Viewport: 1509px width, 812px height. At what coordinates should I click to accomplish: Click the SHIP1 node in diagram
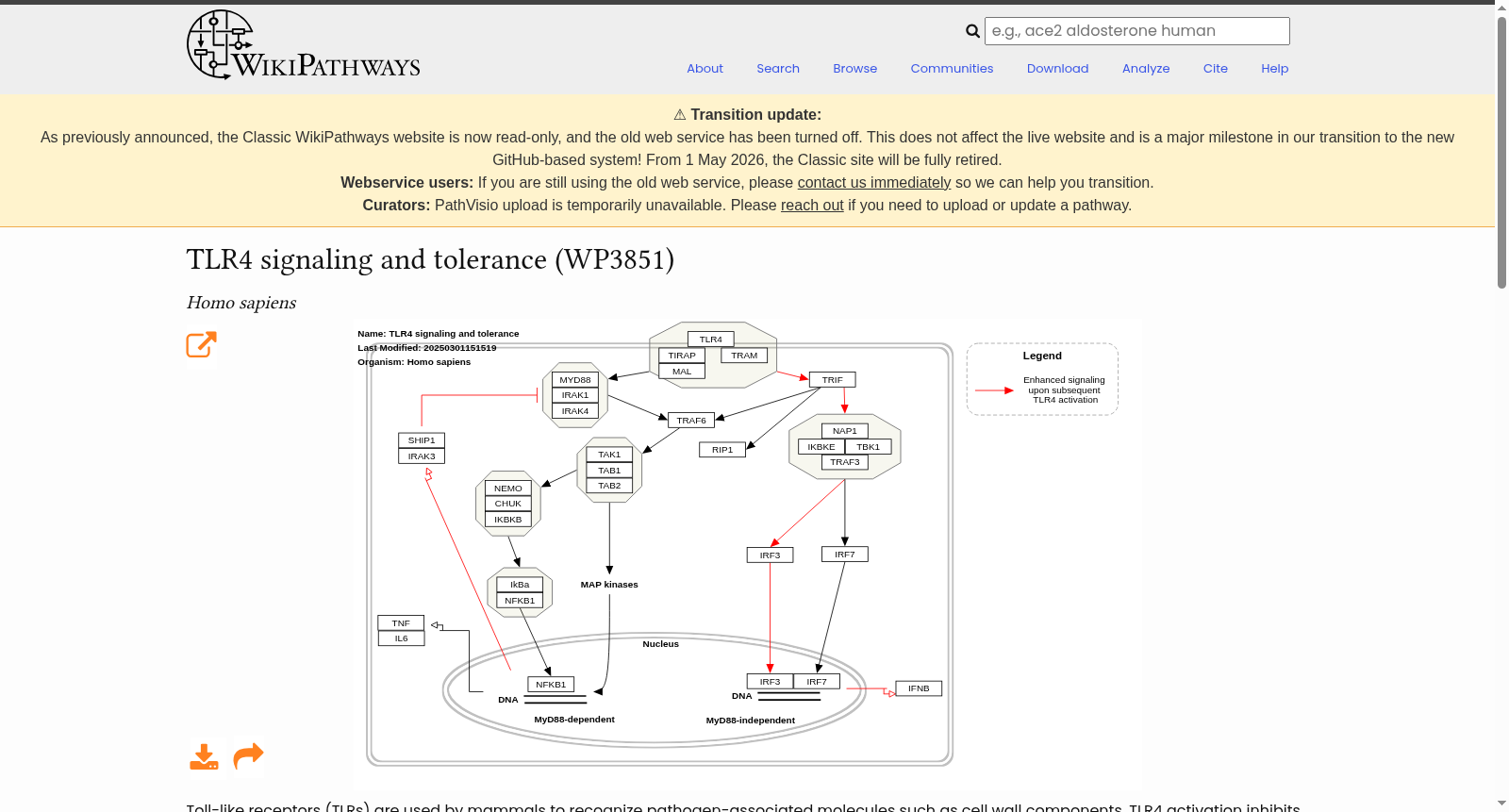(x=422, y=440)
